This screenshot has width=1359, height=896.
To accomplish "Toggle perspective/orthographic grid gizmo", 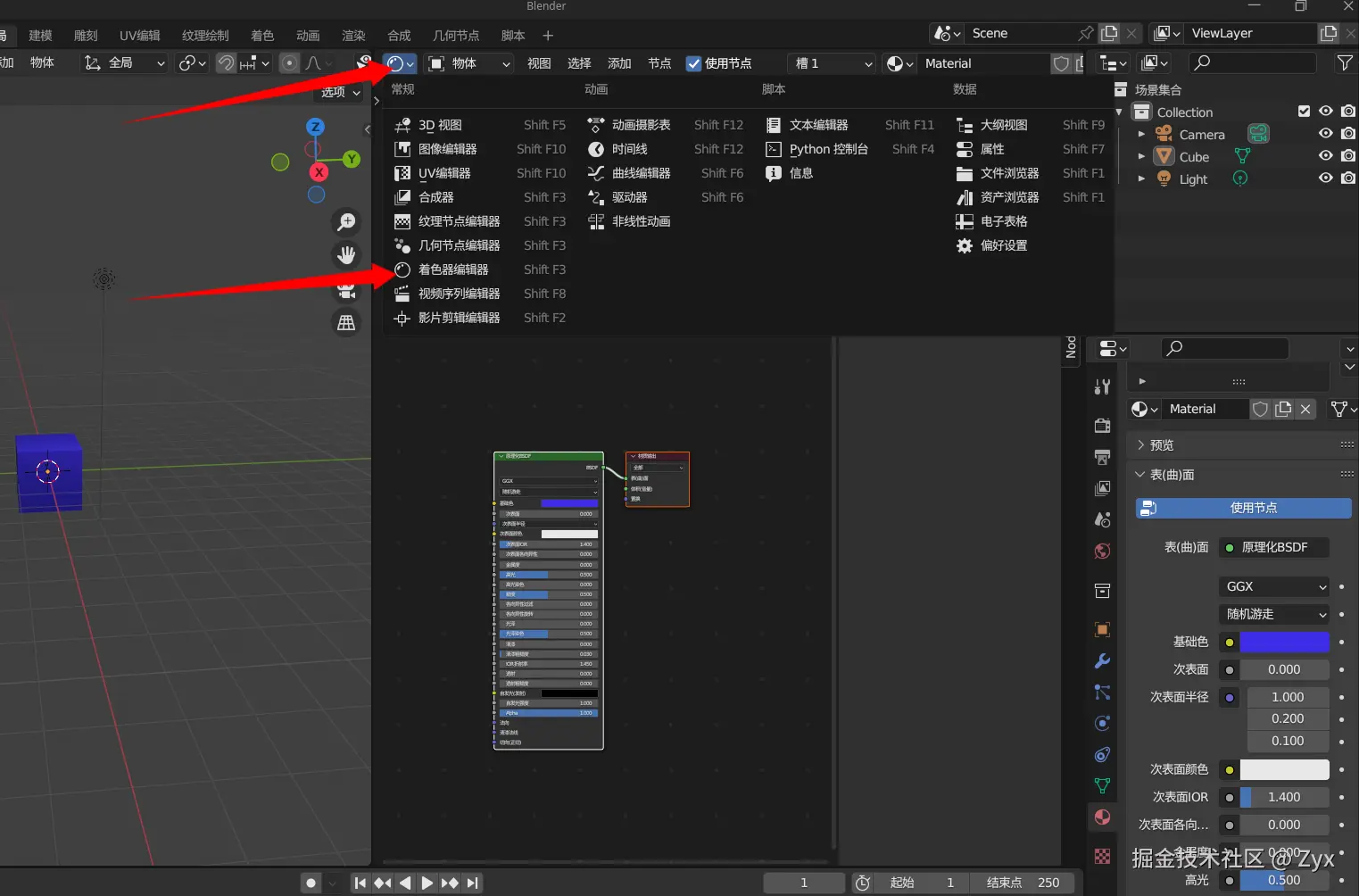I will click(346, 322).
